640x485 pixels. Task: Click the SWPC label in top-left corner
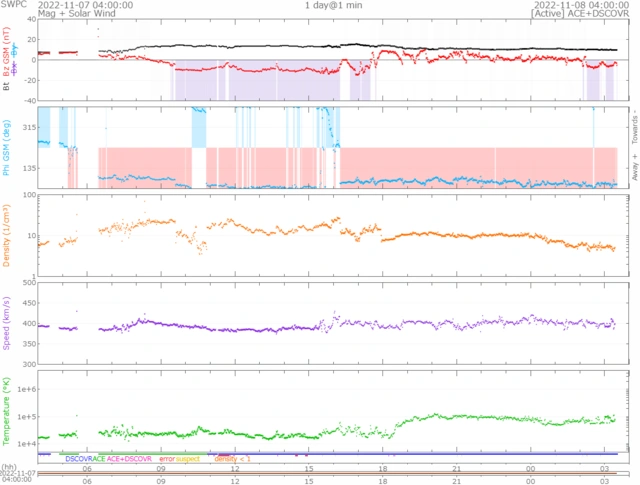[15, 5]
